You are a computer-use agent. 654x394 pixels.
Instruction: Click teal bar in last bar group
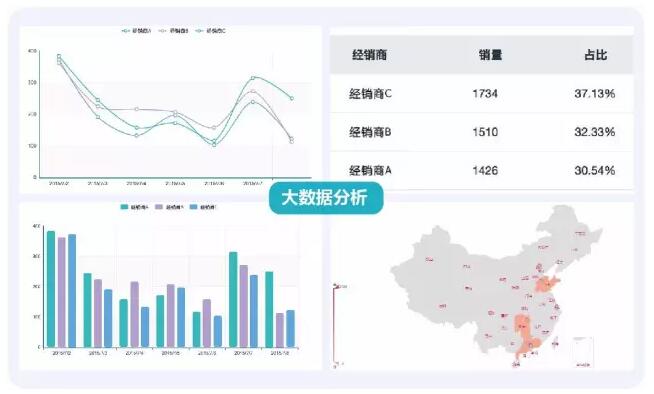[x=269, y=309]
